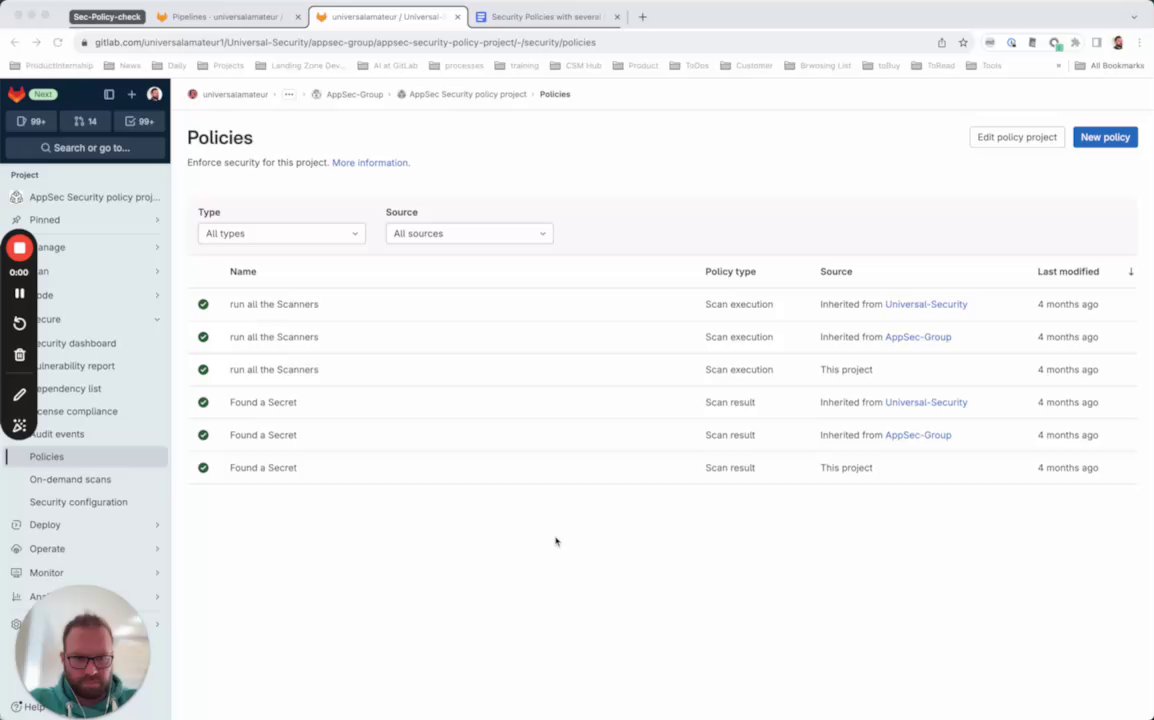Open the merge requests counter showing 14
The height and width of the screenshot is (720, 1154).
pyautogui.click(x=85, y=121)
